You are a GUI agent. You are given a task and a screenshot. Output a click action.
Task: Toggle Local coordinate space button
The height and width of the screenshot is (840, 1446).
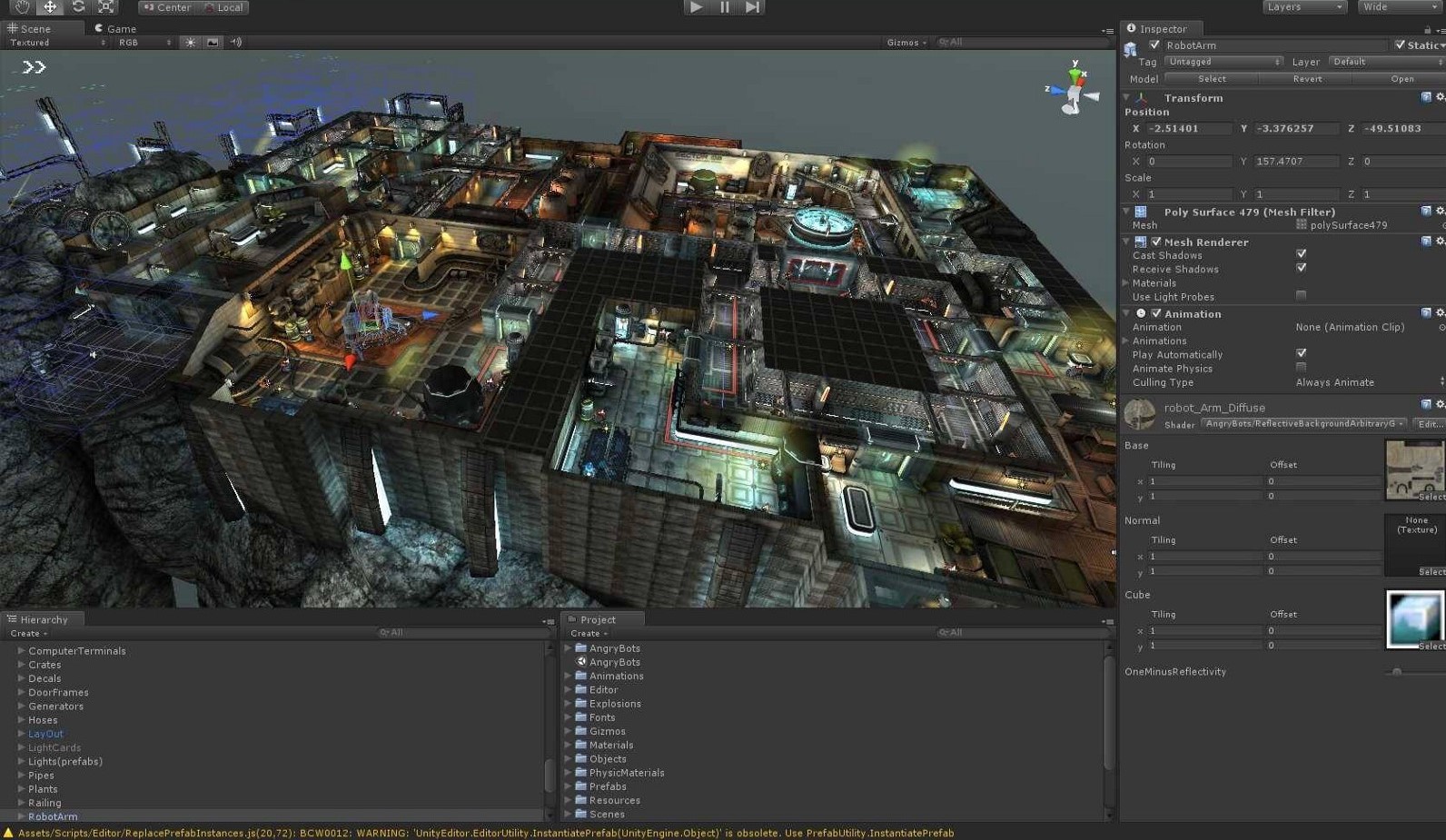tap(223, 7)
